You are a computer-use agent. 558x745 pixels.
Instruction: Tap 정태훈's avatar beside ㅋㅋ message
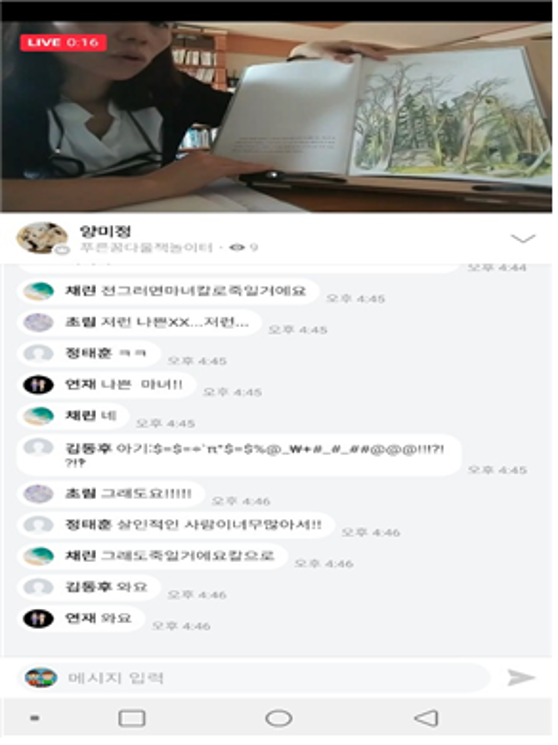(38, 353)
